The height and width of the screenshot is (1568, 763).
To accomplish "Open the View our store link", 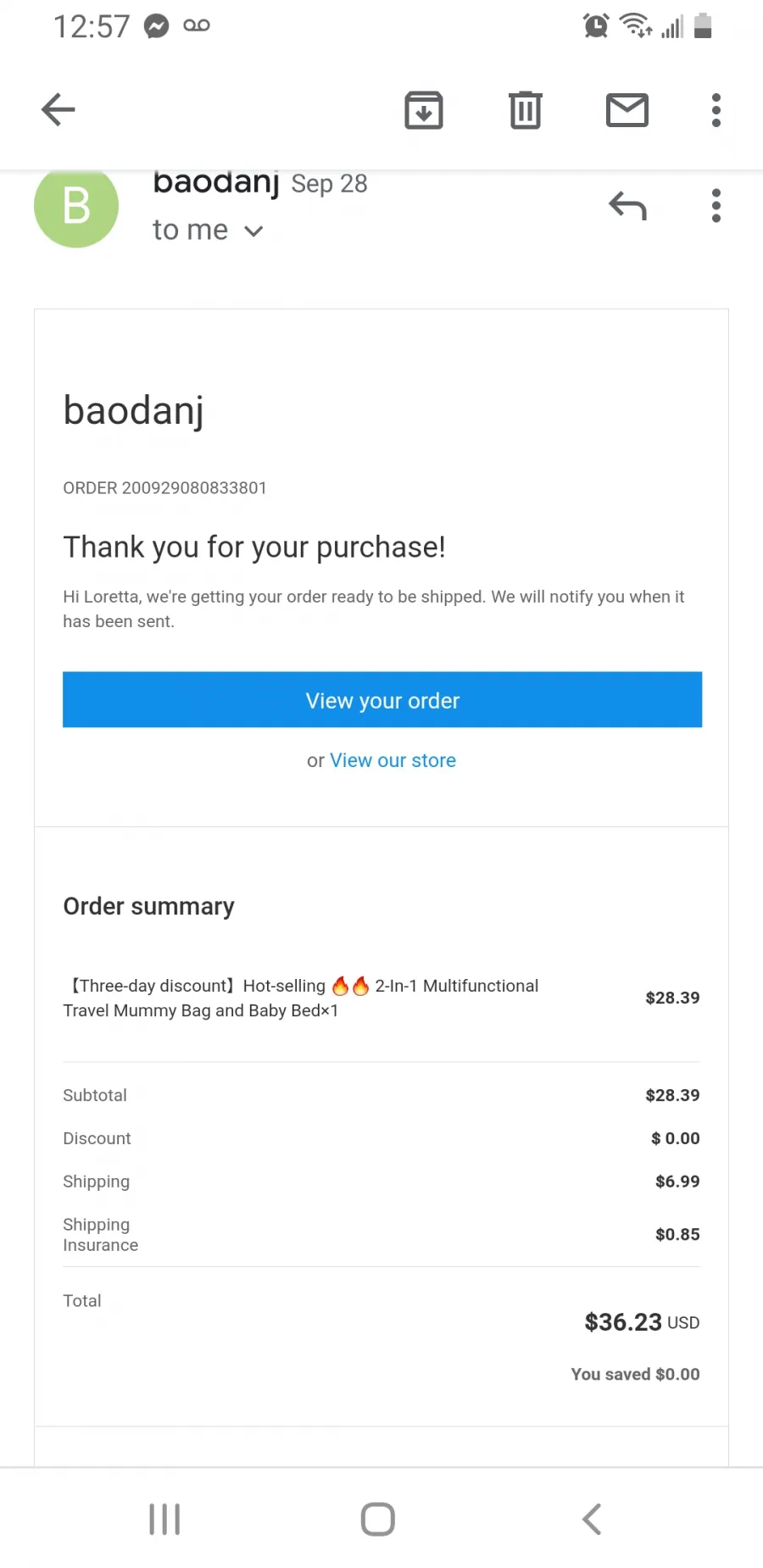I will [x=393, y=760].
